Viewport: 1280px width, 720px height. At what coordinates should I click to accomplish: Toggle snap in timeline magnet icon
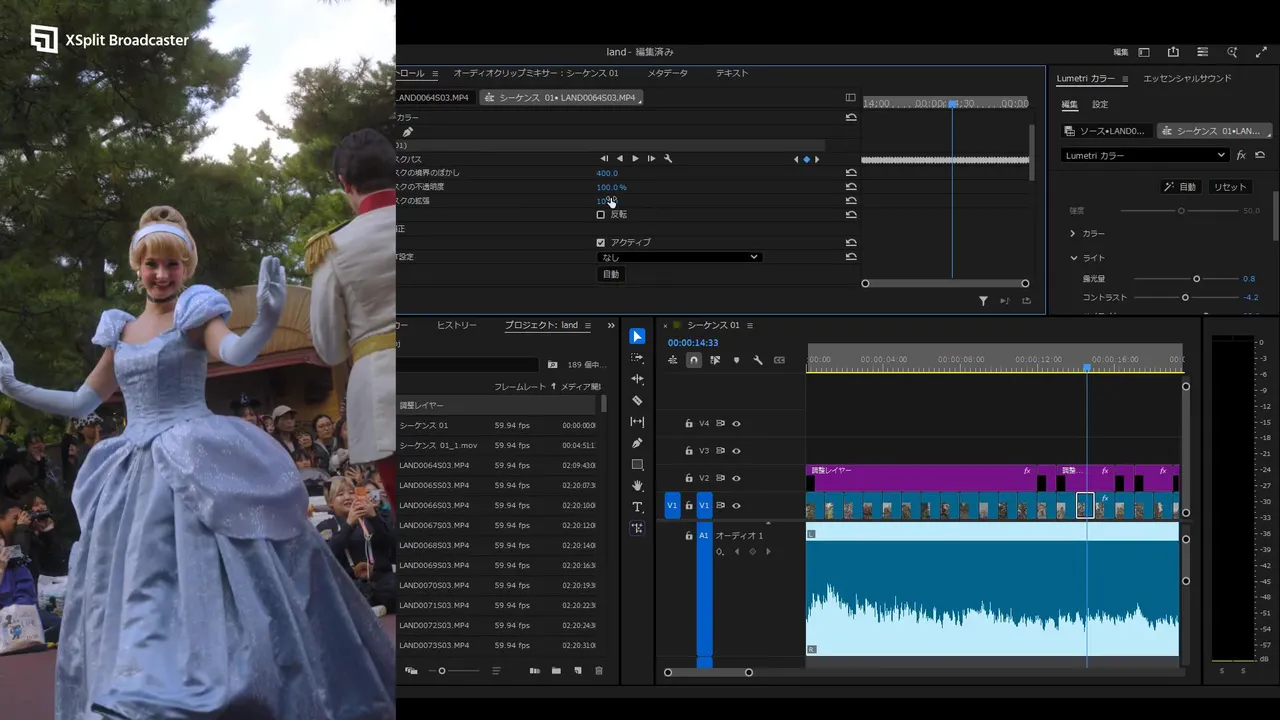(x=694, y=360)
